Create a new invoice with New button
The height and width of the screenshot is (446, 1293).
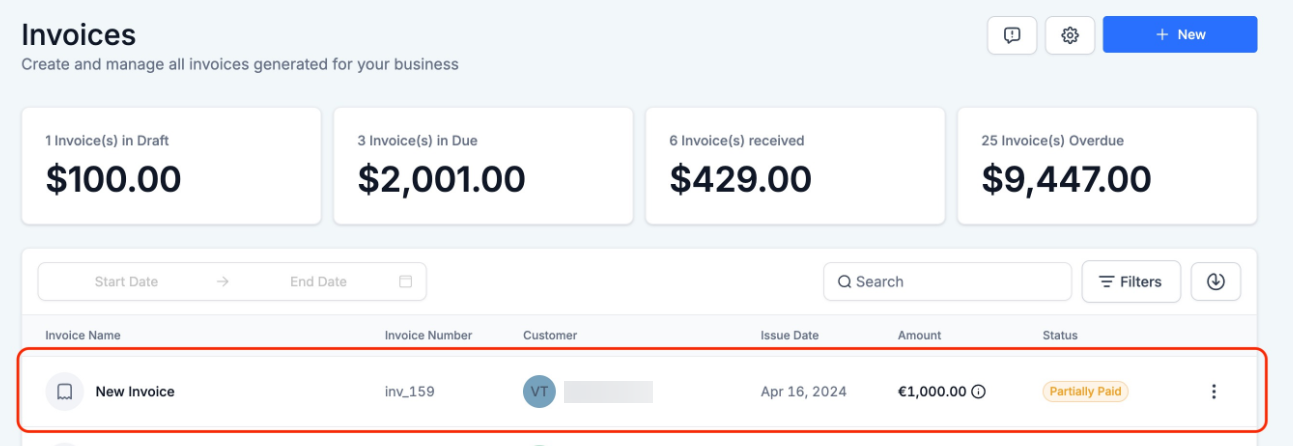tap(1180, 35)
